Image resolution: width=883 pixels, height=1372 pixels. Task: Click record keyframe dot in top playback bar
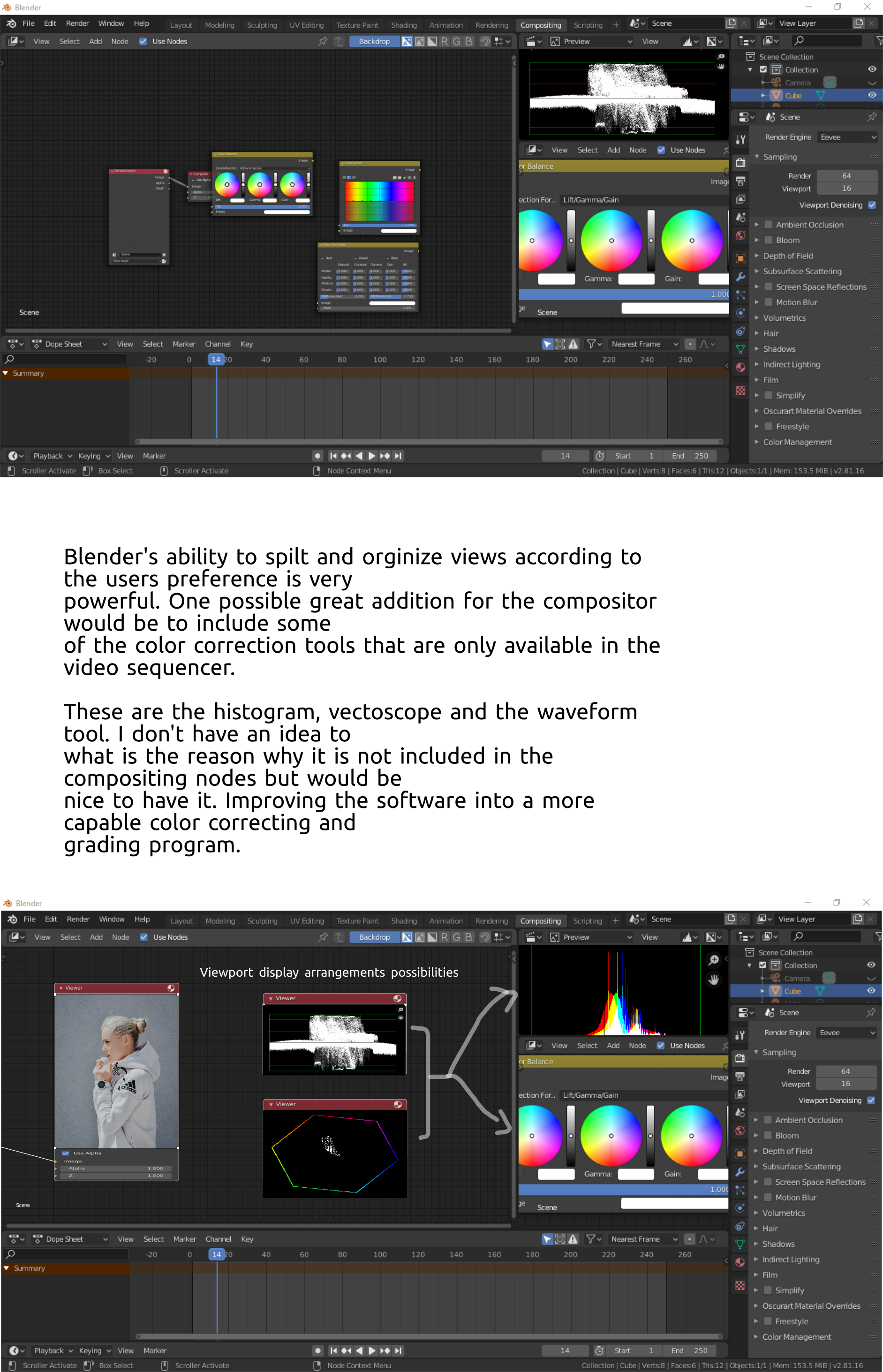pyautogui.click(x=317, y=456)
